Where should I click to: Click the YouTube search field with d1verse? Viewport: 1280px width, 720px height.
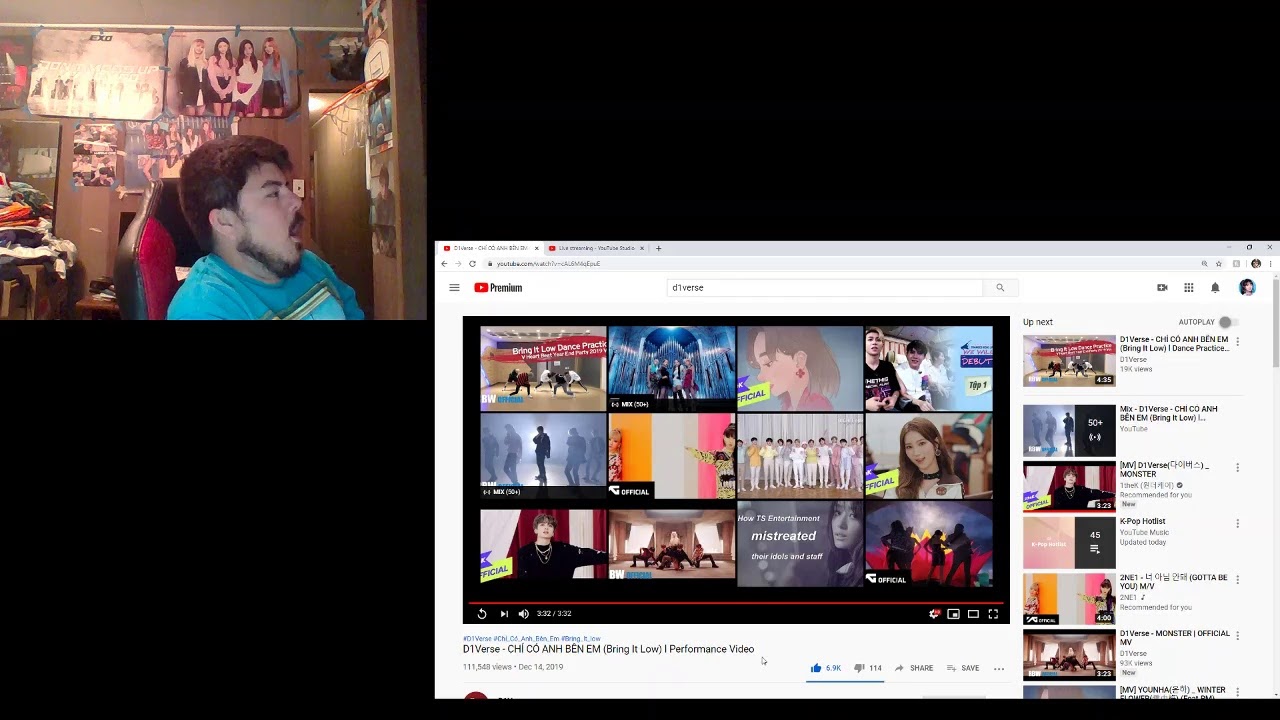[825, 288]
